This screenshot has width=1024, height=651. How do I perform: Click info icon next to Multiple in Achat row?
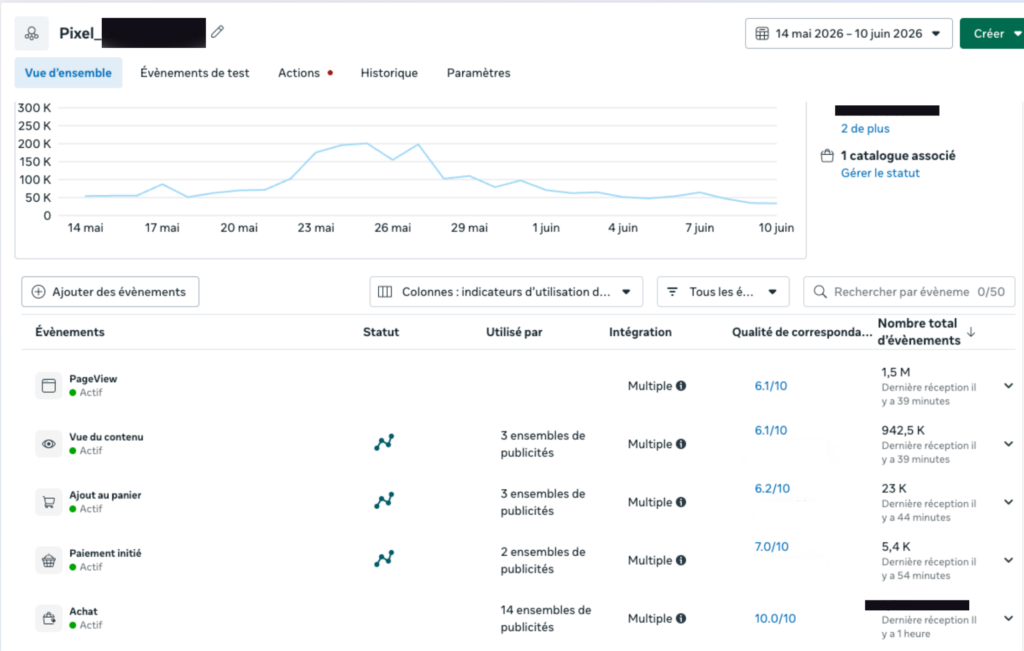[x=681, y=618]
